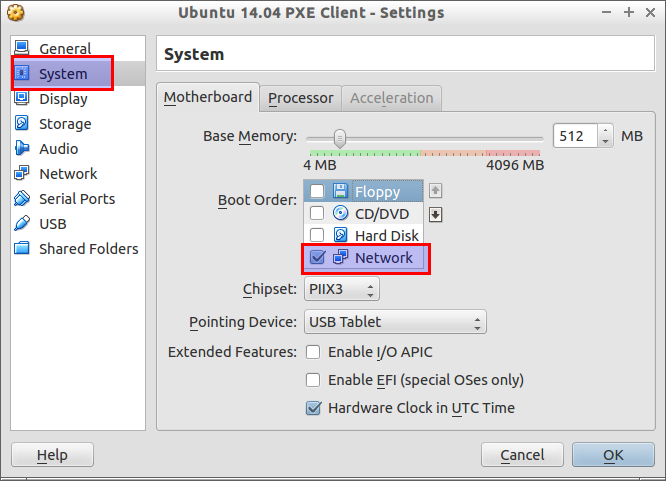Open the Serial Ports settings category
Screen dimensions: 666x481
click(78, 198)
